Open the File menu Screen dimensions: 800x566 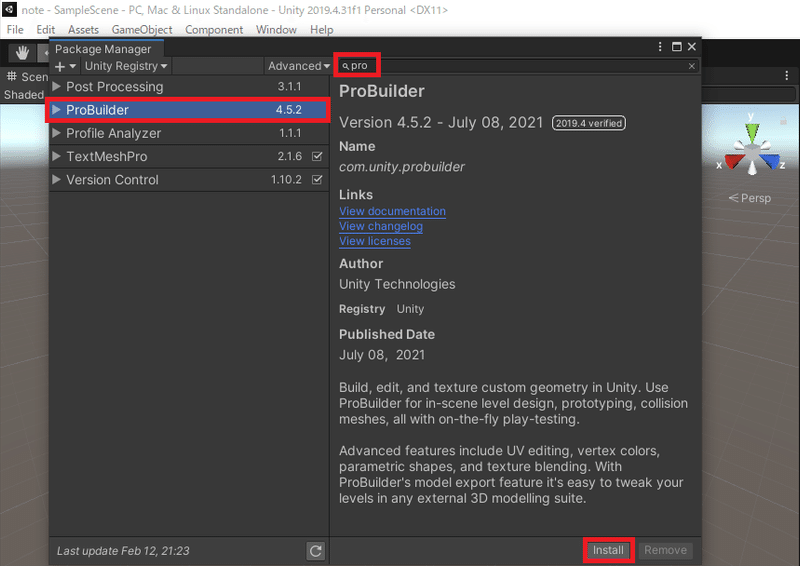tap(15, 30)
